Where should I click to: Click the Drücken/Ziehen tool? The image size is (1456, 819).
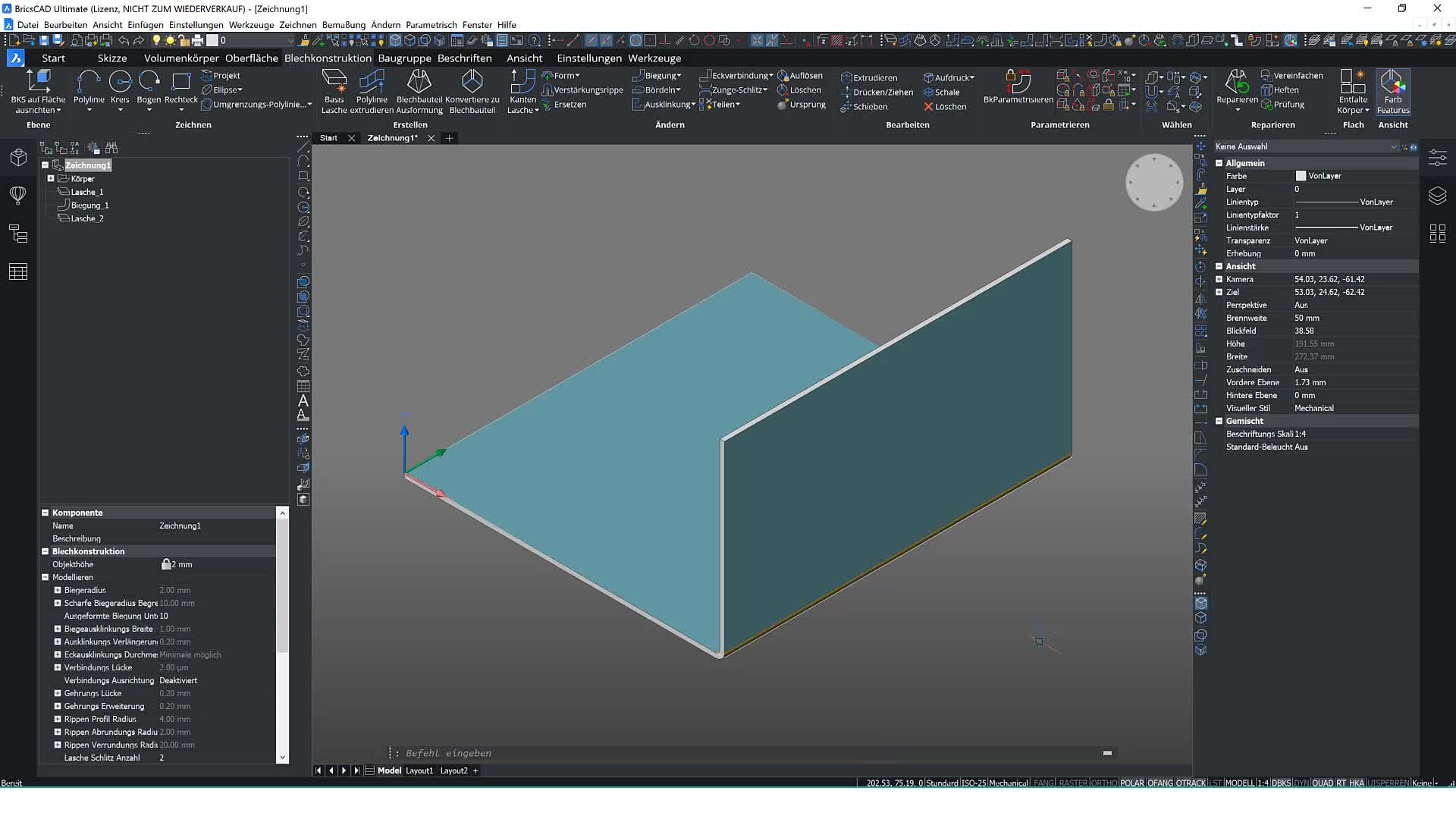point(877,92)
